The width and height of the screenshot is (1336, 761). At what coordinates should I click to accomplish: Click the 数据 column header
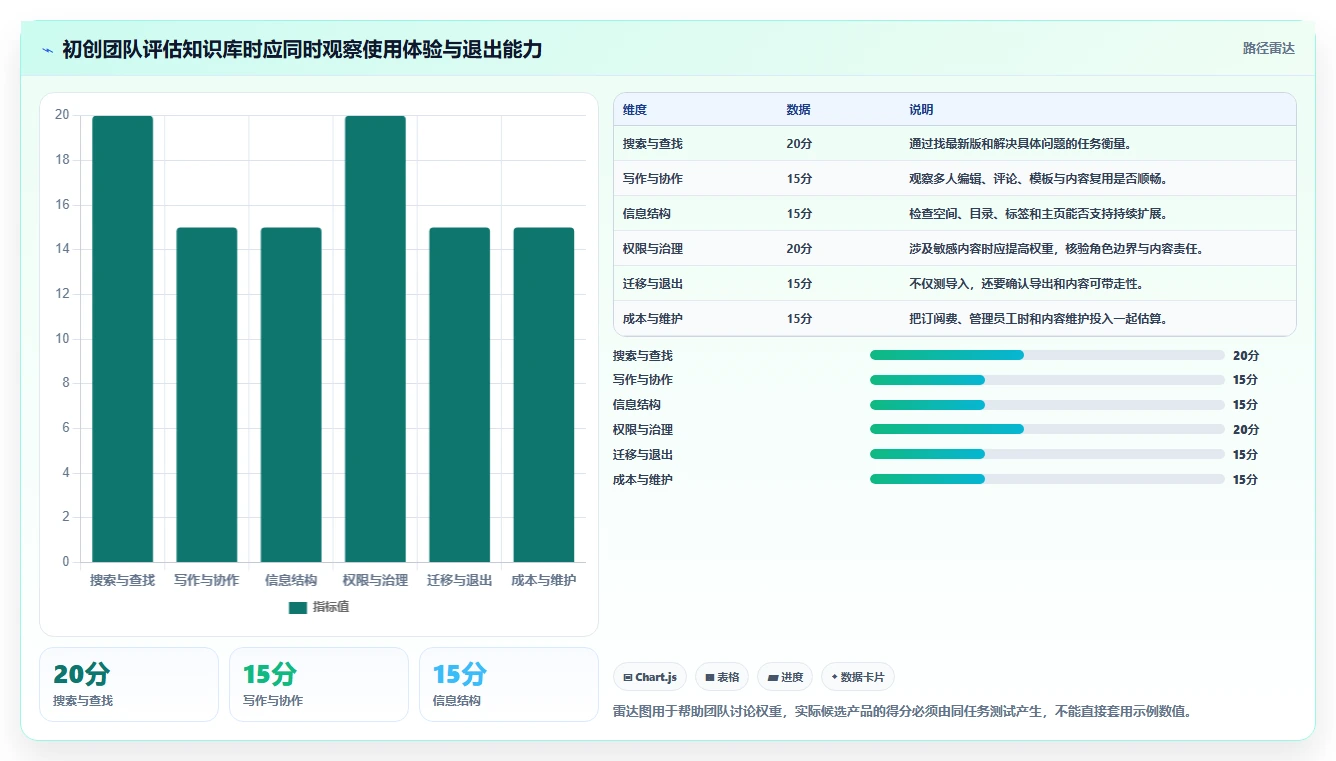tap(799, 110)
